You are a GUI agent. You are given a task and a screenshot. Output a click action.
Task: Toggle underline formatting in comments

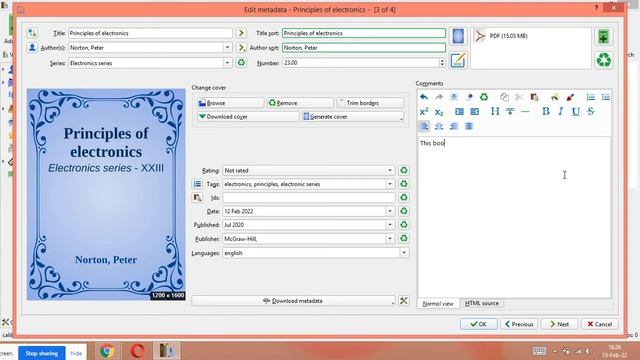(x=576, y=111)
